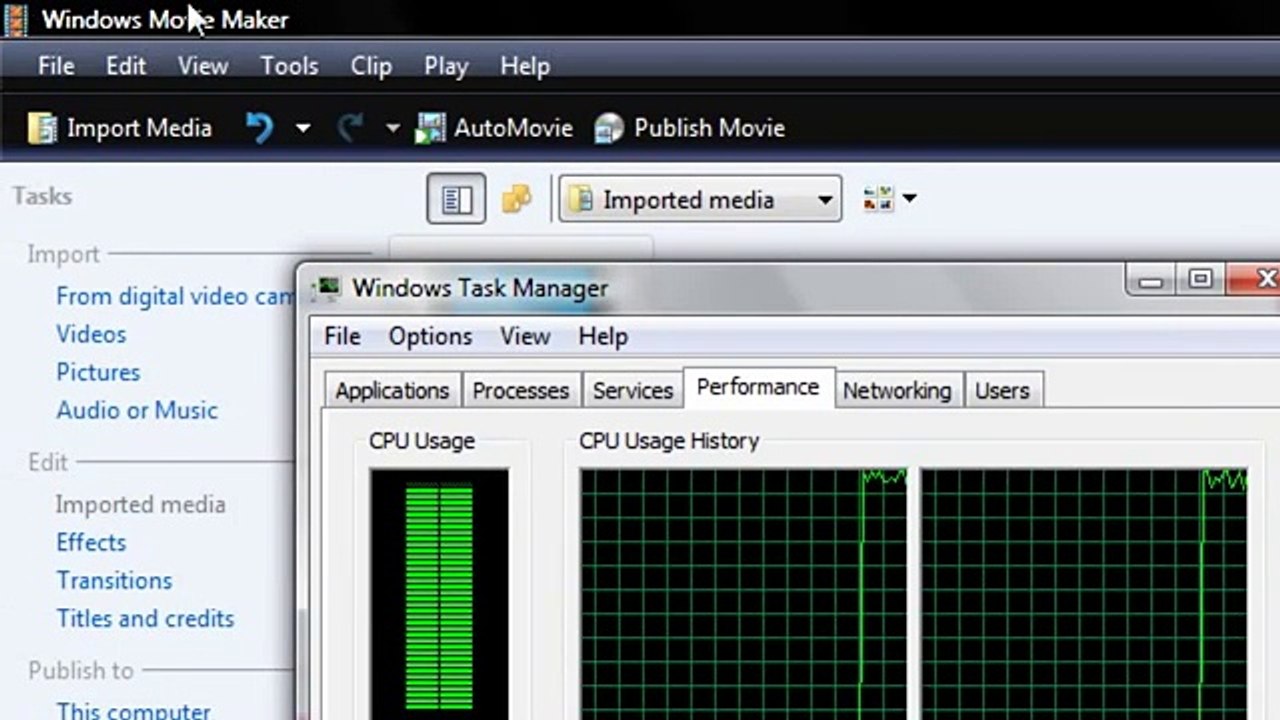
Task: Undo the last action with the blue arrow
Action: [x=259, y=128]
